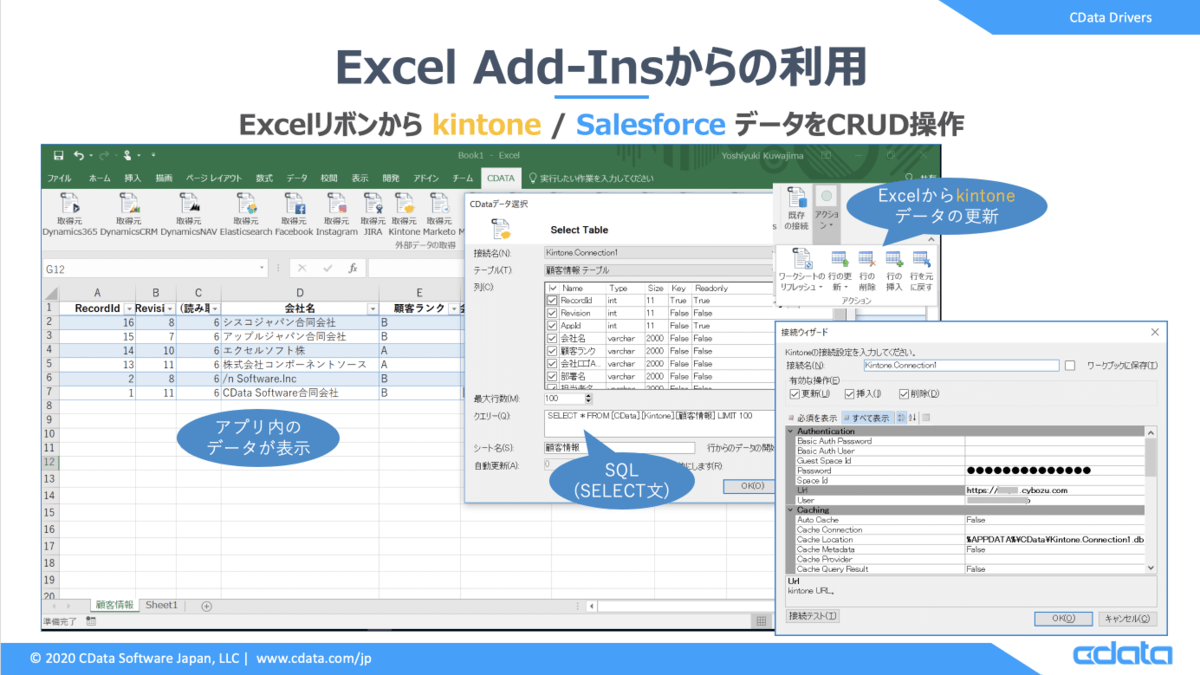This screenshot has width=1200, height=675.
Task: Open the ファイル ribbon tab
Action: (60, 178)
